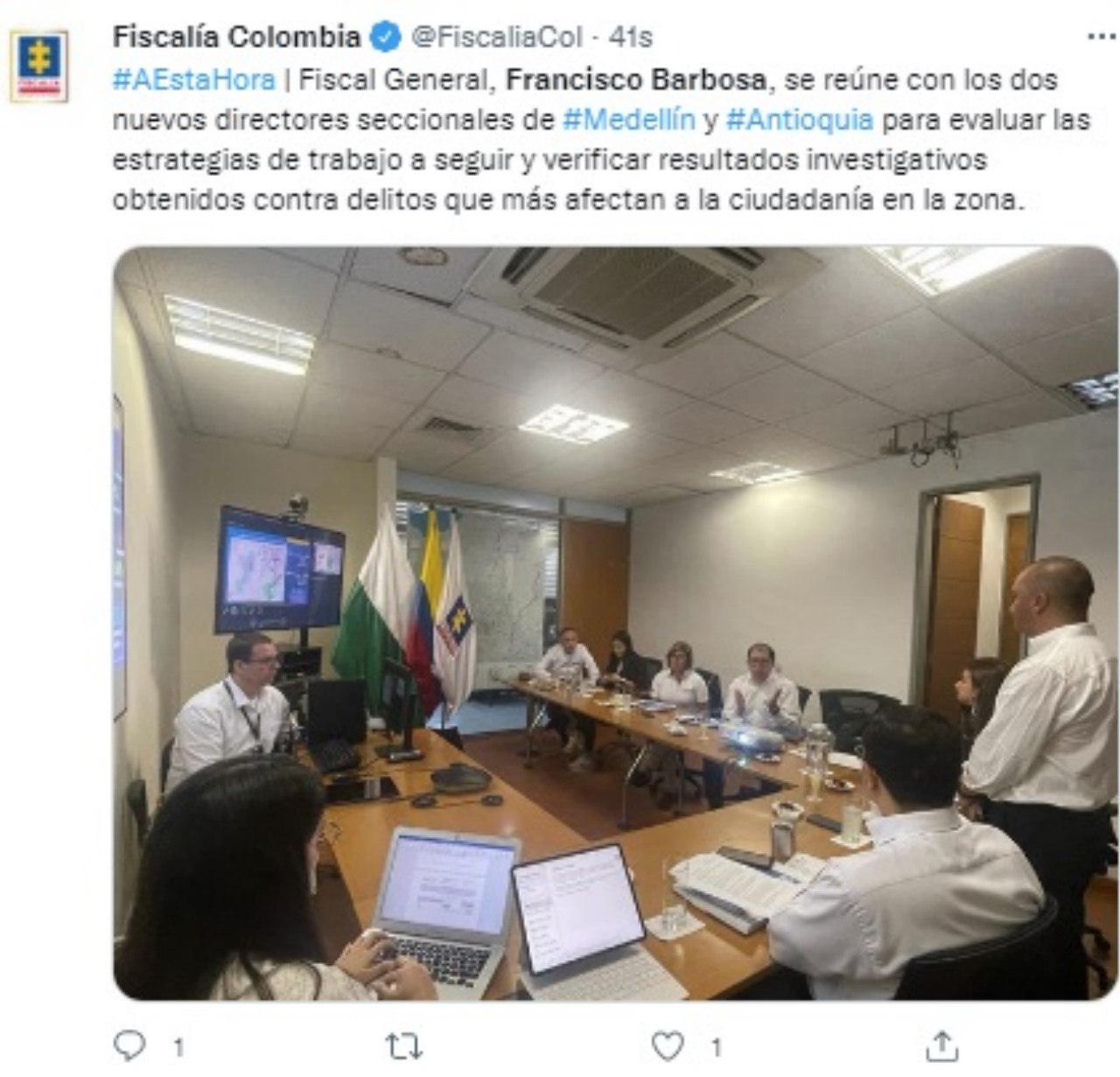Open the #Medellín hashtag
Screen dimensions: 1120x1077
[x=628, y=119]
